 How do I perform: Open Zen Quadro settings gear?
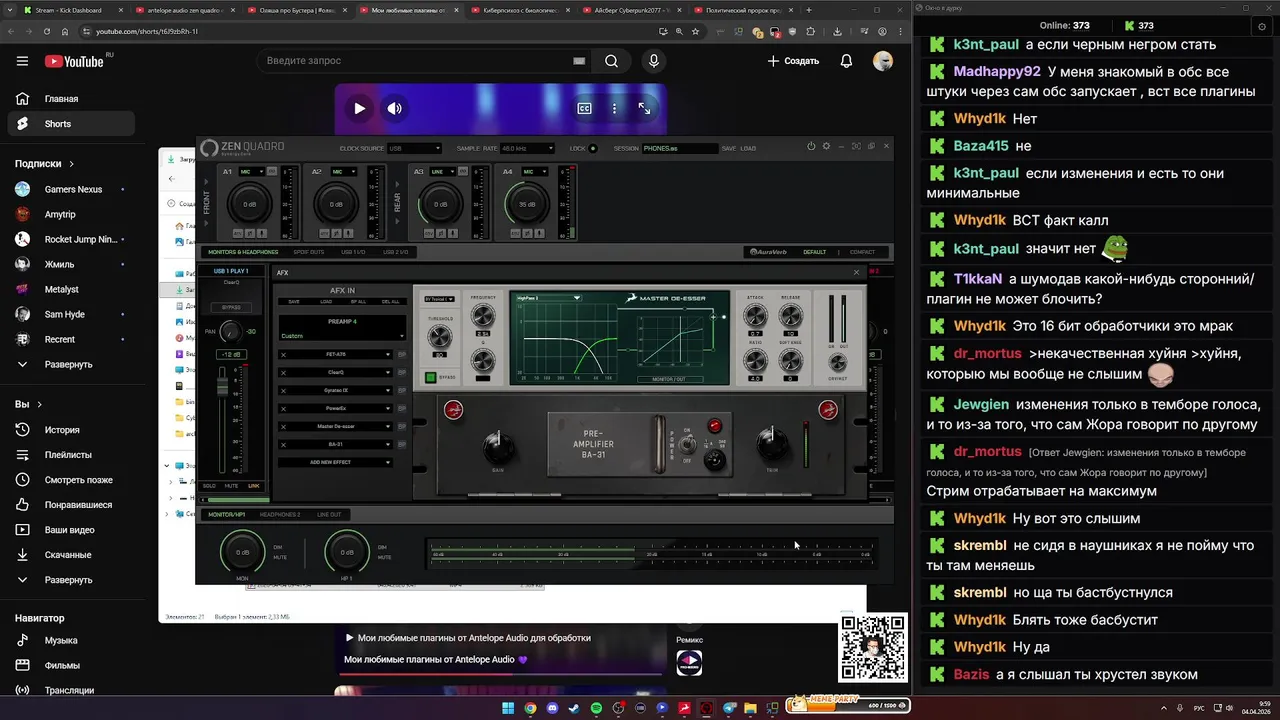(826, 146)
